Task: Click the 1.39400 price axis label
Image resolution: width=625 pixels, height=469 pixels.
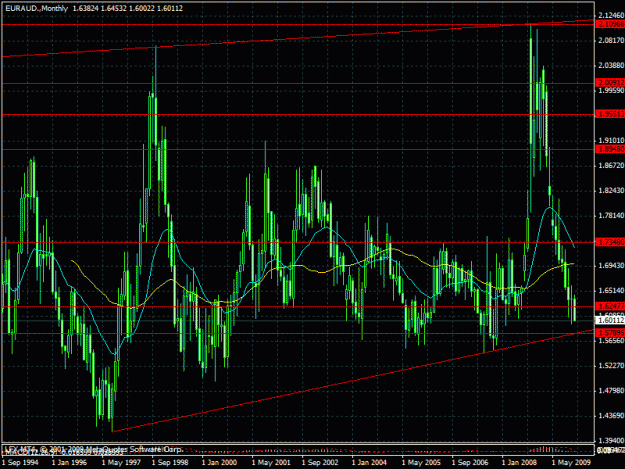Action: tap(611, 440)
